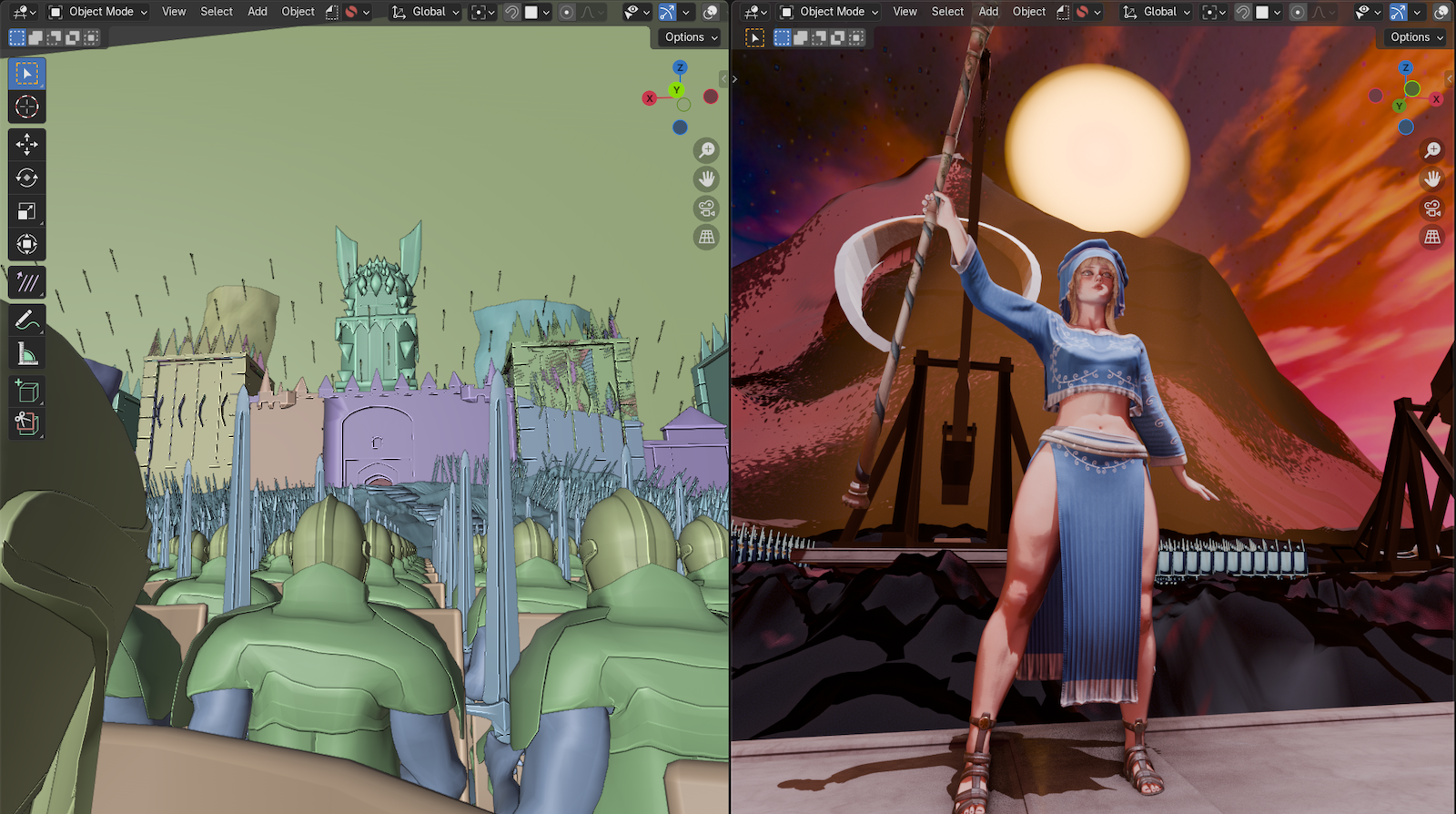
Task: Open the View menu in left viewport
Action: click(x=174, y=12)
